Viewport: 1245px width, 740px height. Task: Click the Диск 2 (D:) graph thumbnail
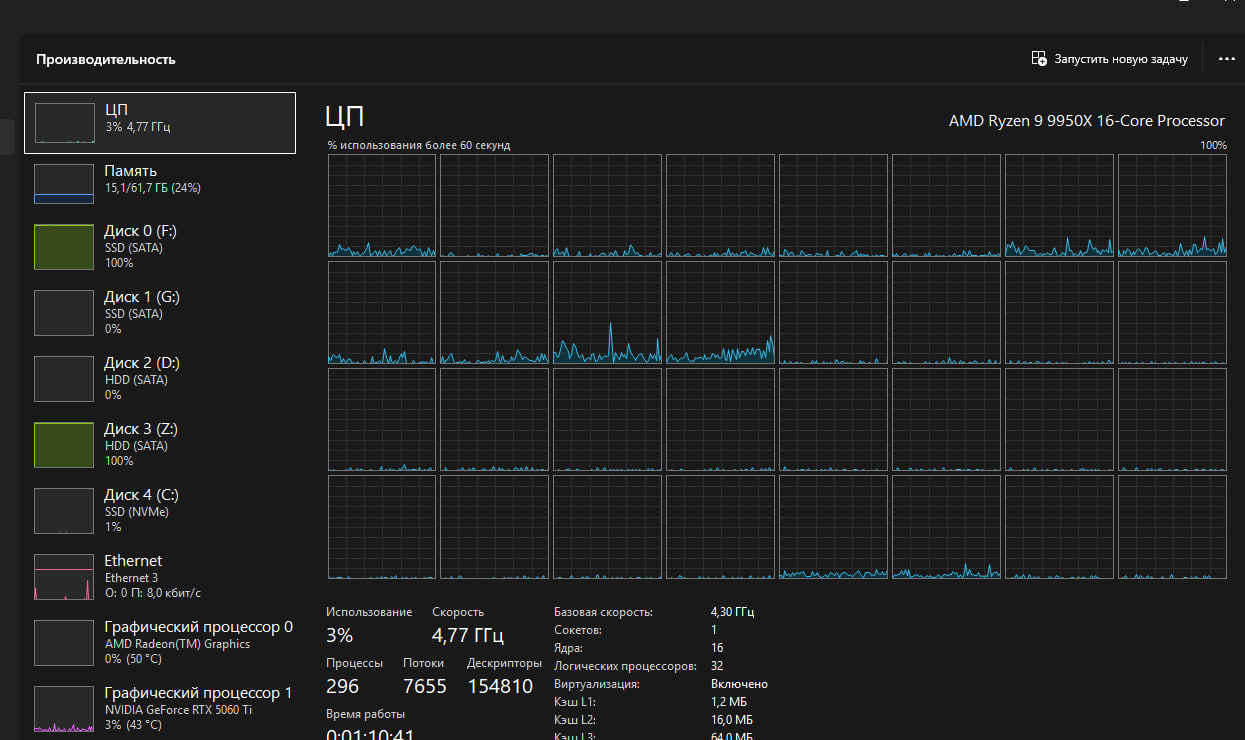tap(64, 379)
